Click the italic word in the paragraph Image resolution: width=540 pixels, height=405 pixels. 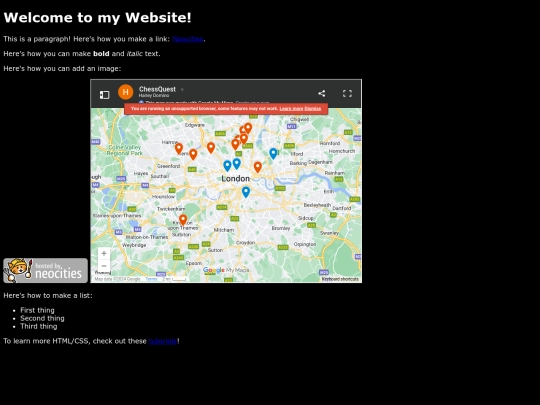[x=135, y=54]
